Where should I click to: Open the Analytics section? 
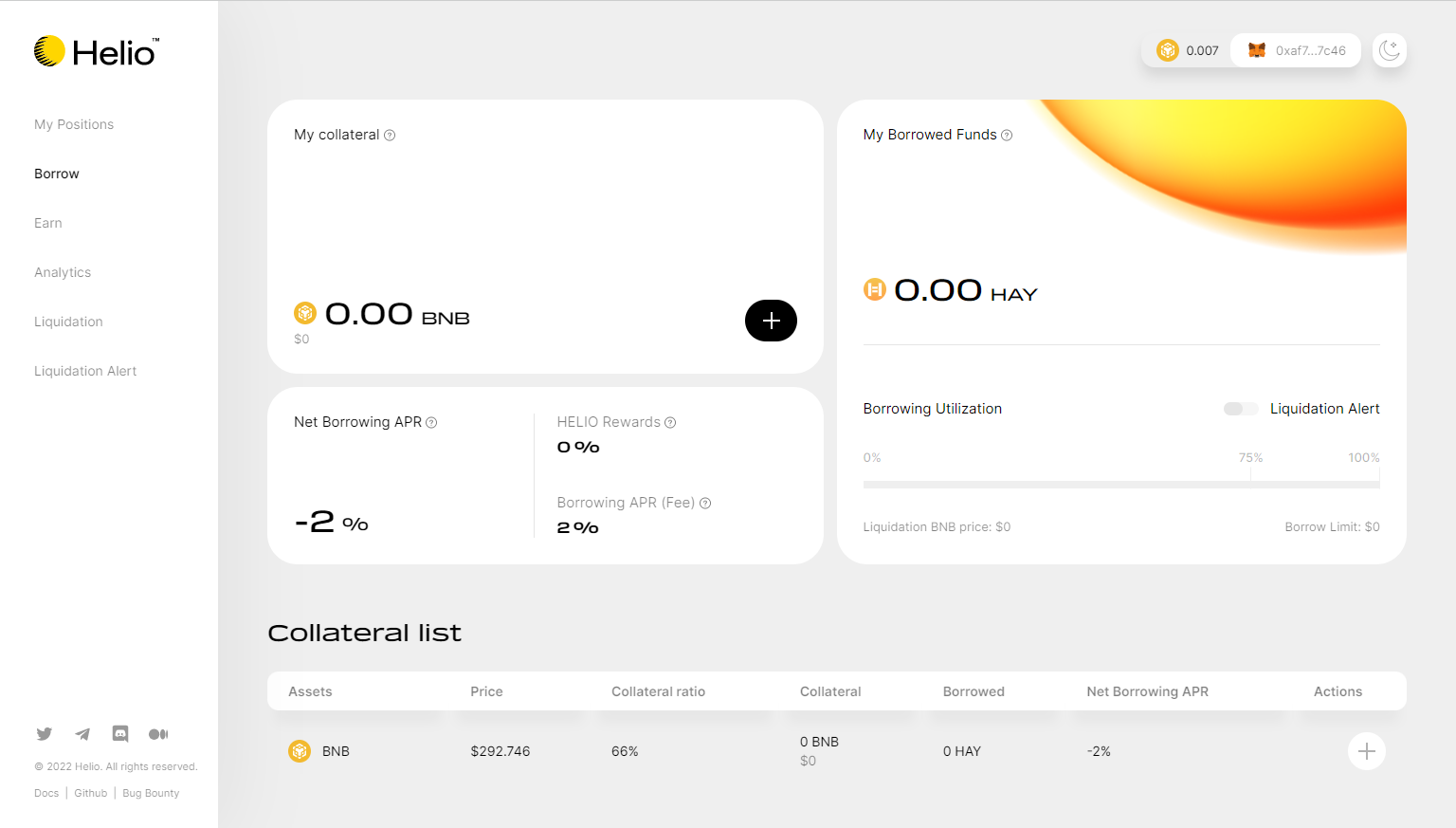(63, 272)
